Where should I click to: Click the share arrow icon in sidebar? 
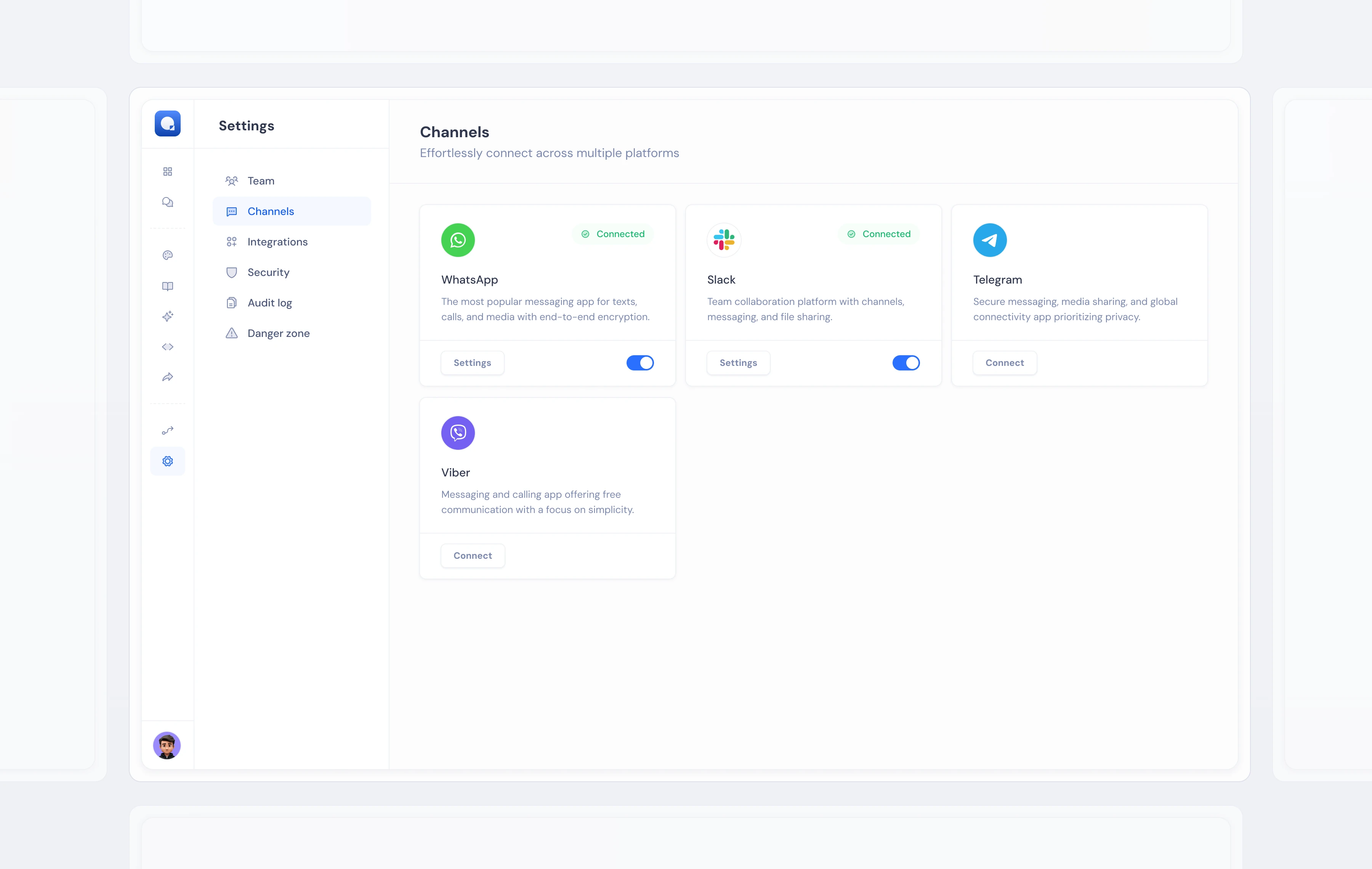pyautogui.click(x=168, y=377)
